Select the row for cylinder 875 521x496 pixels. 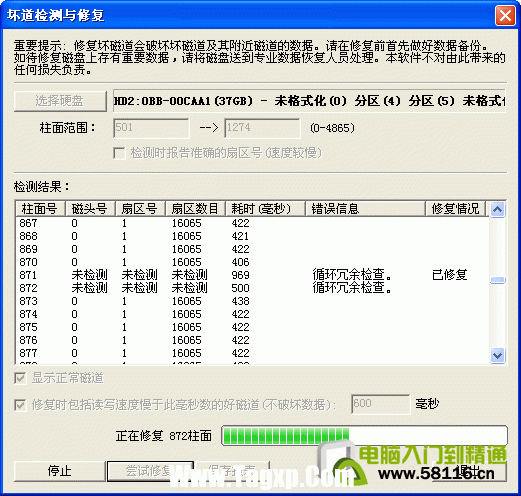point(252,327)
